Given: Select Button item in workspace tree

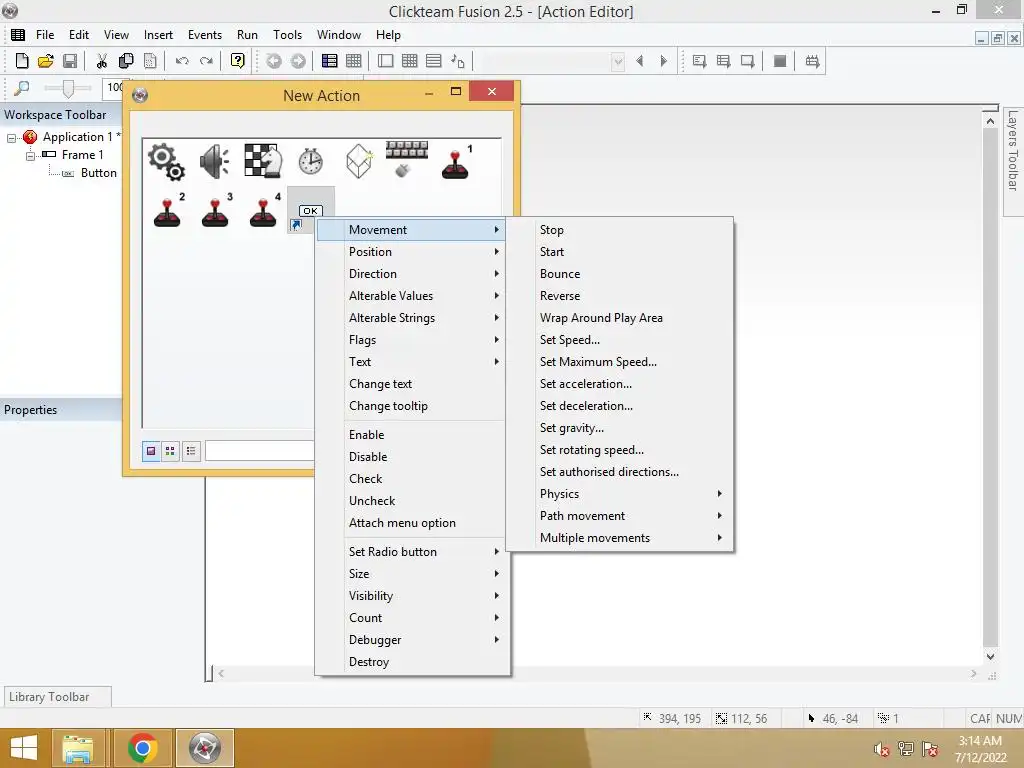Looking at the screenshot, I should [99, 173].
